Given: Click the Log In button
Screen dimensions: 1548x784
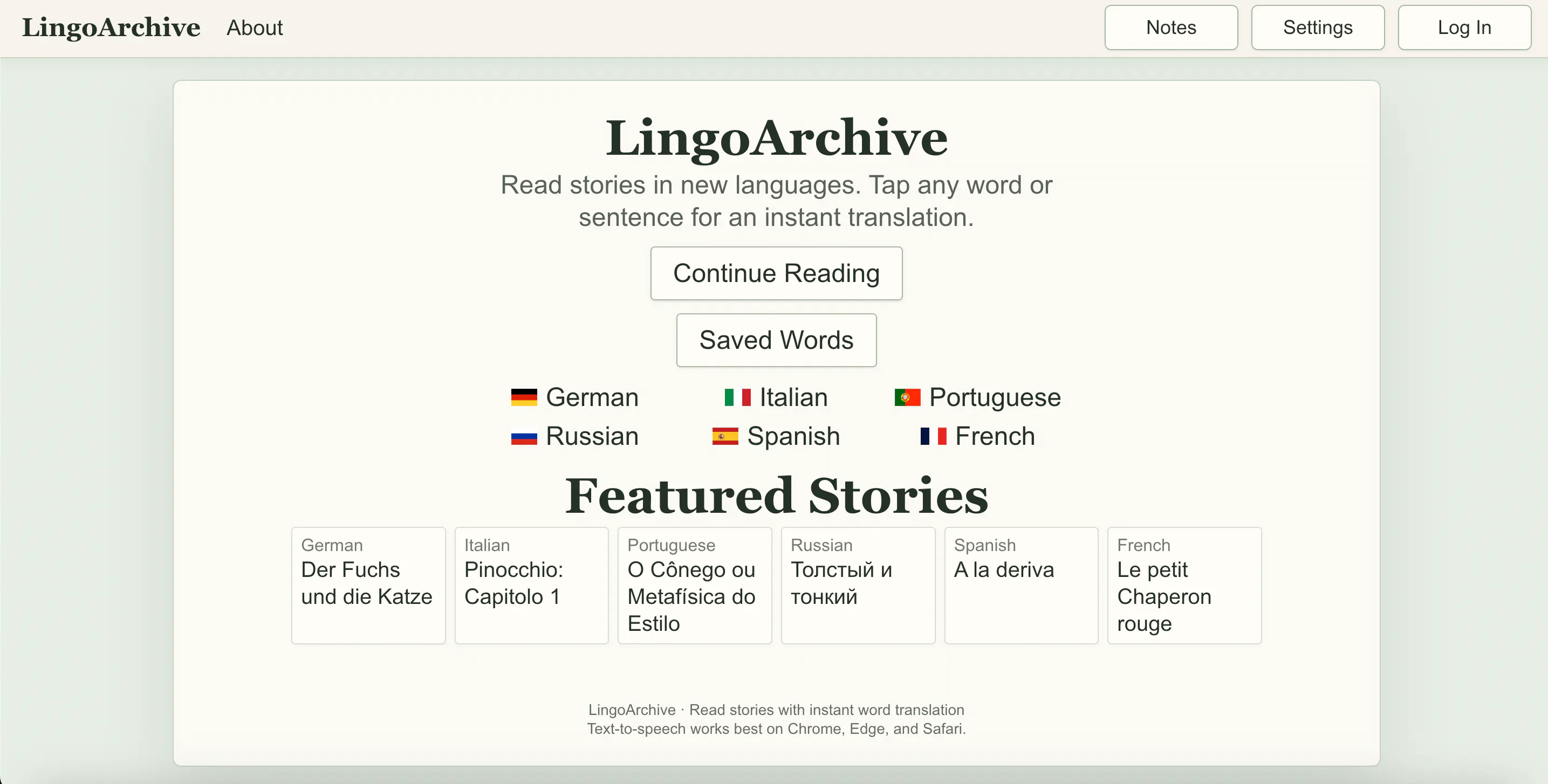Looking at the screenshot, I should (1464, 27).
